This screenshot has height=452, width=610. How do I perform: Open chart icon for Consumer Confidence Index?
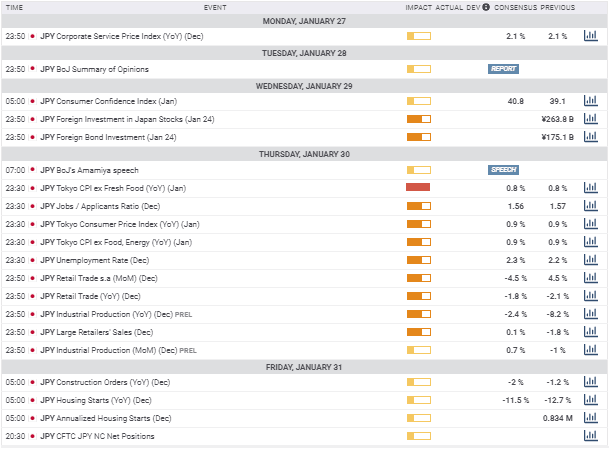[x=590, y=101]
